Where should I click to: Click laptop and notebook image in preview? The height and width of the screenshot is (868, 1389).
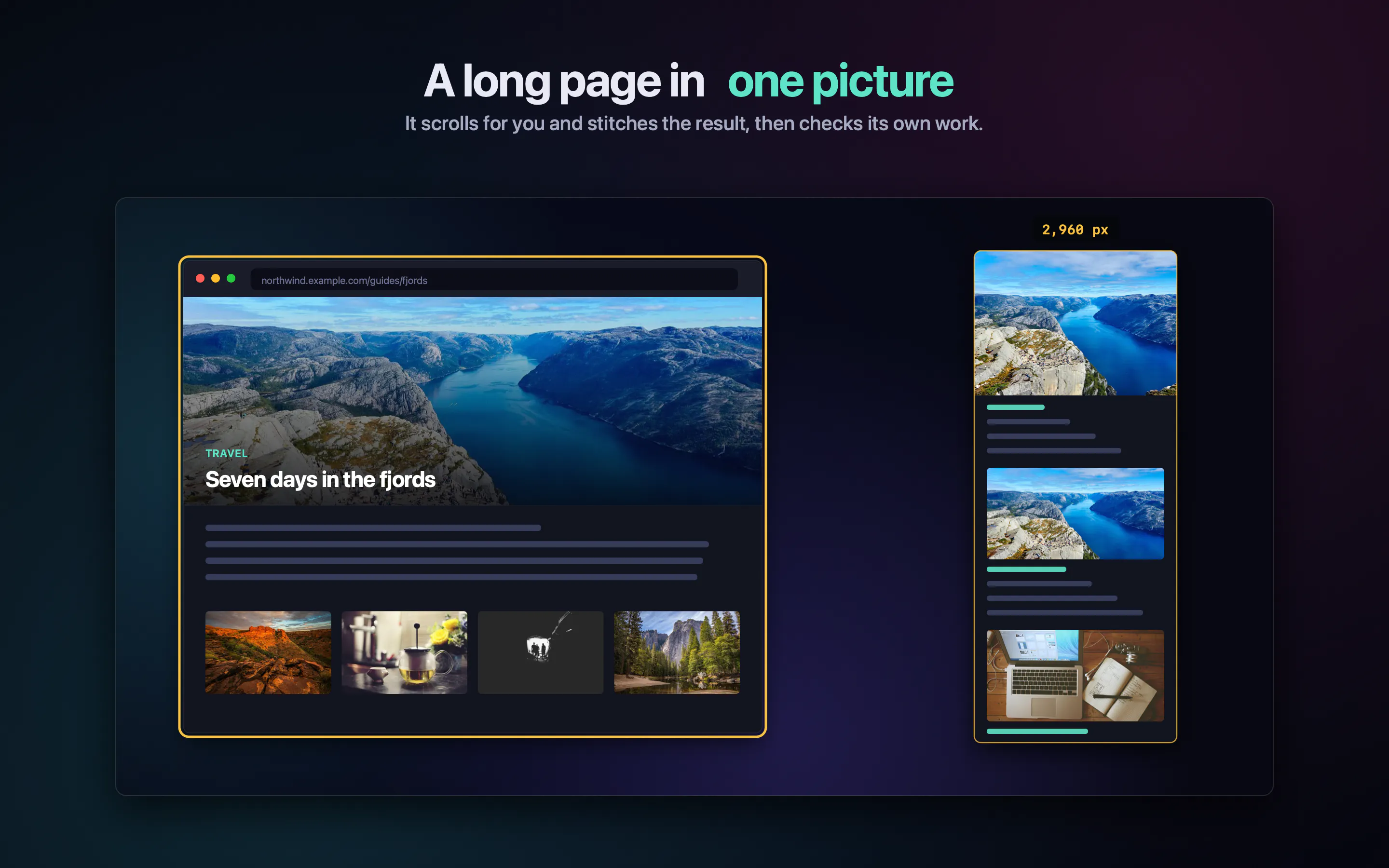(x=1075, y=676)
